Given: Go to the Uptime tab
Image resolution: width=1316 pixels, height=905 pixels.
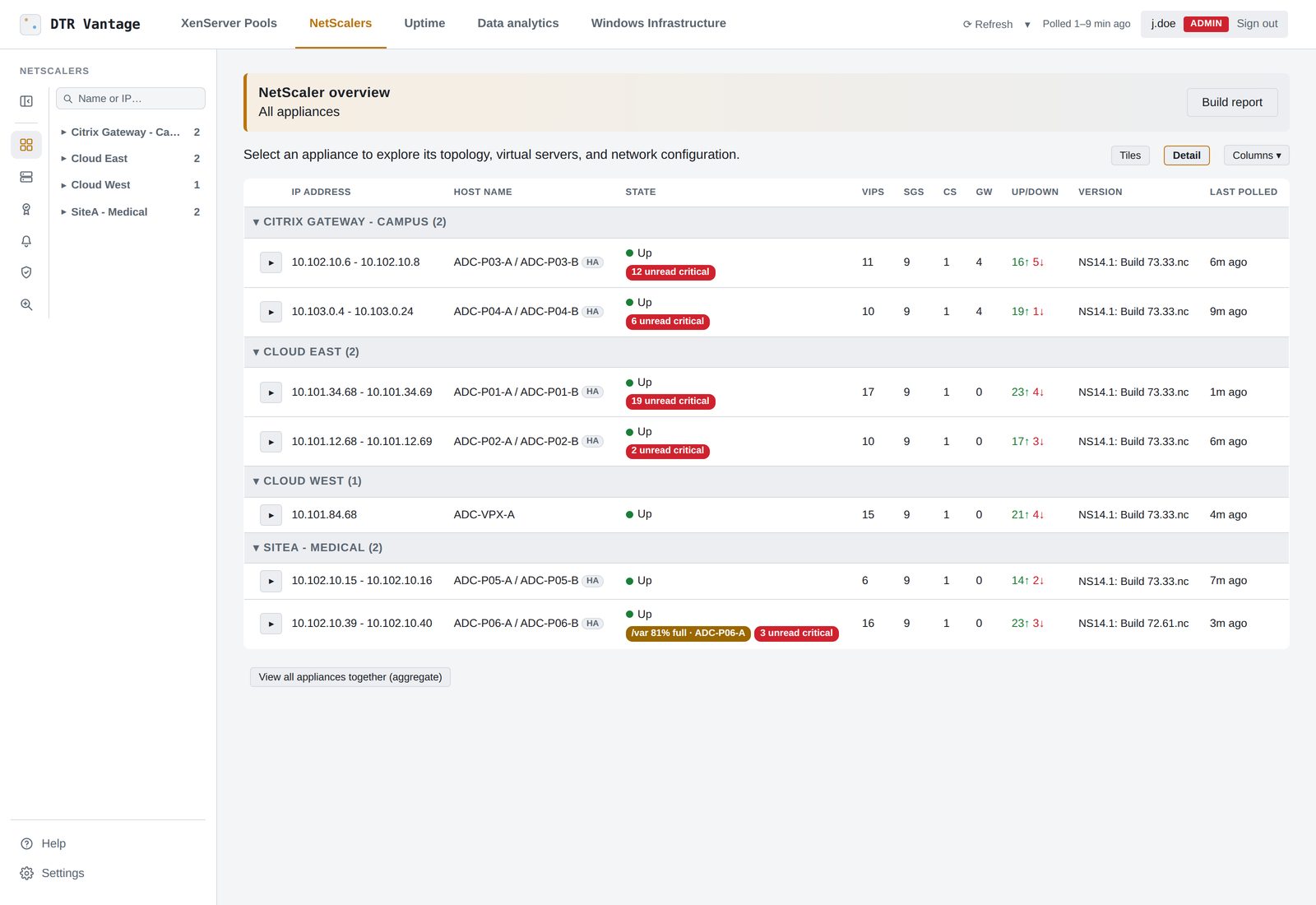Looking at the screenshot, I should click(424, 23).
